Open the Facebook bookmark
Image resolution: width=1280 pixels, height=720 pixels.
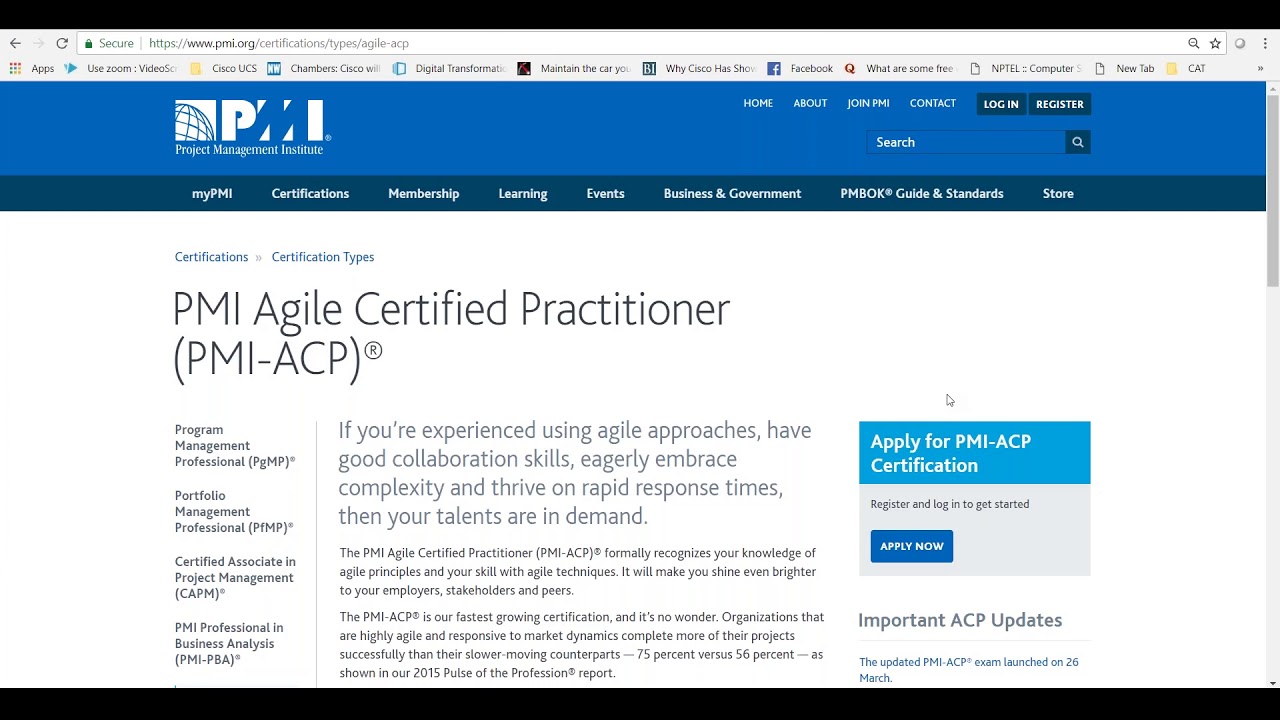tap(800, 68)
